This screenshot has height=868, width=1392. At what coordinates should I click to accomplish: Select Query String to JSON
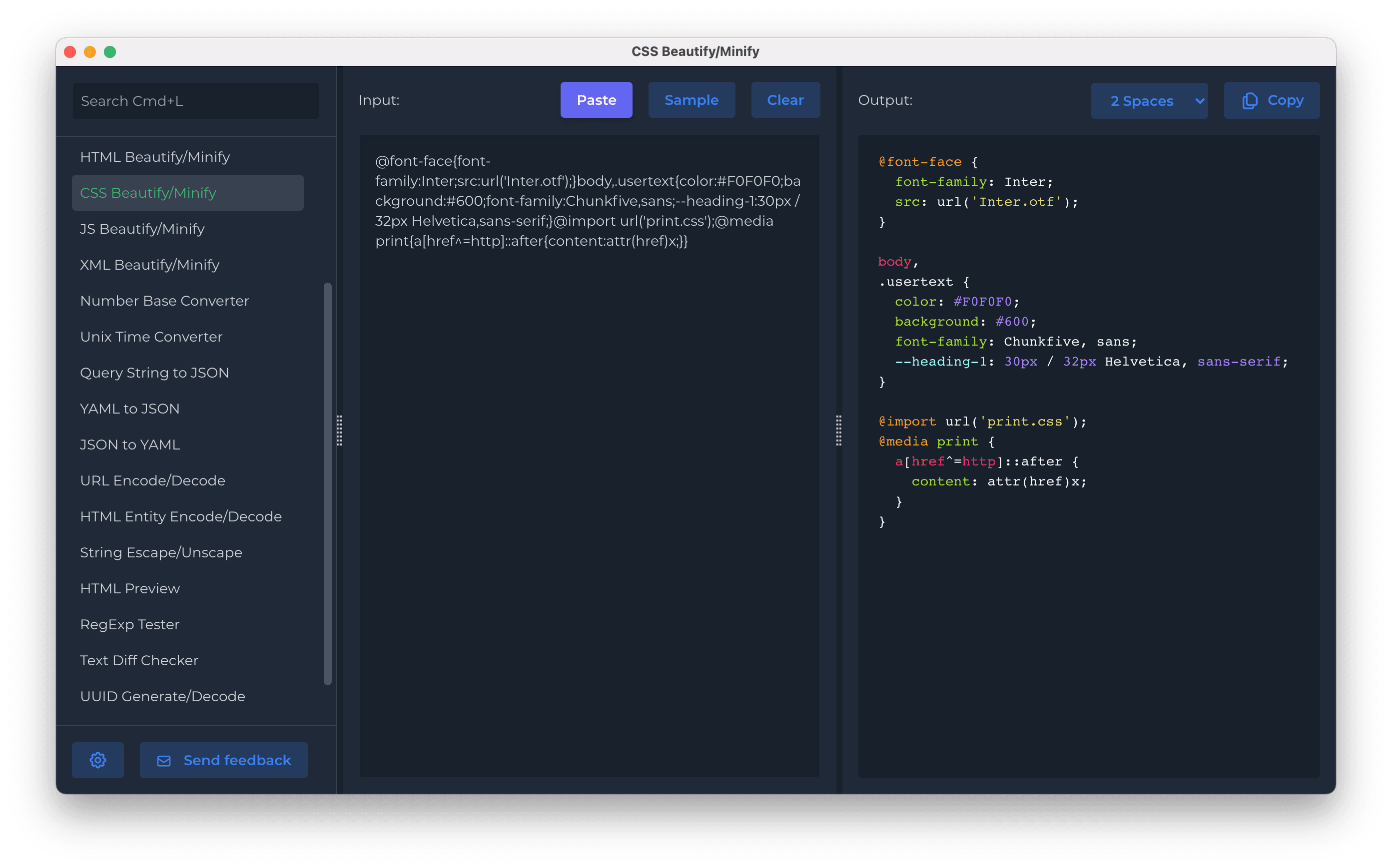coord(154,373)
